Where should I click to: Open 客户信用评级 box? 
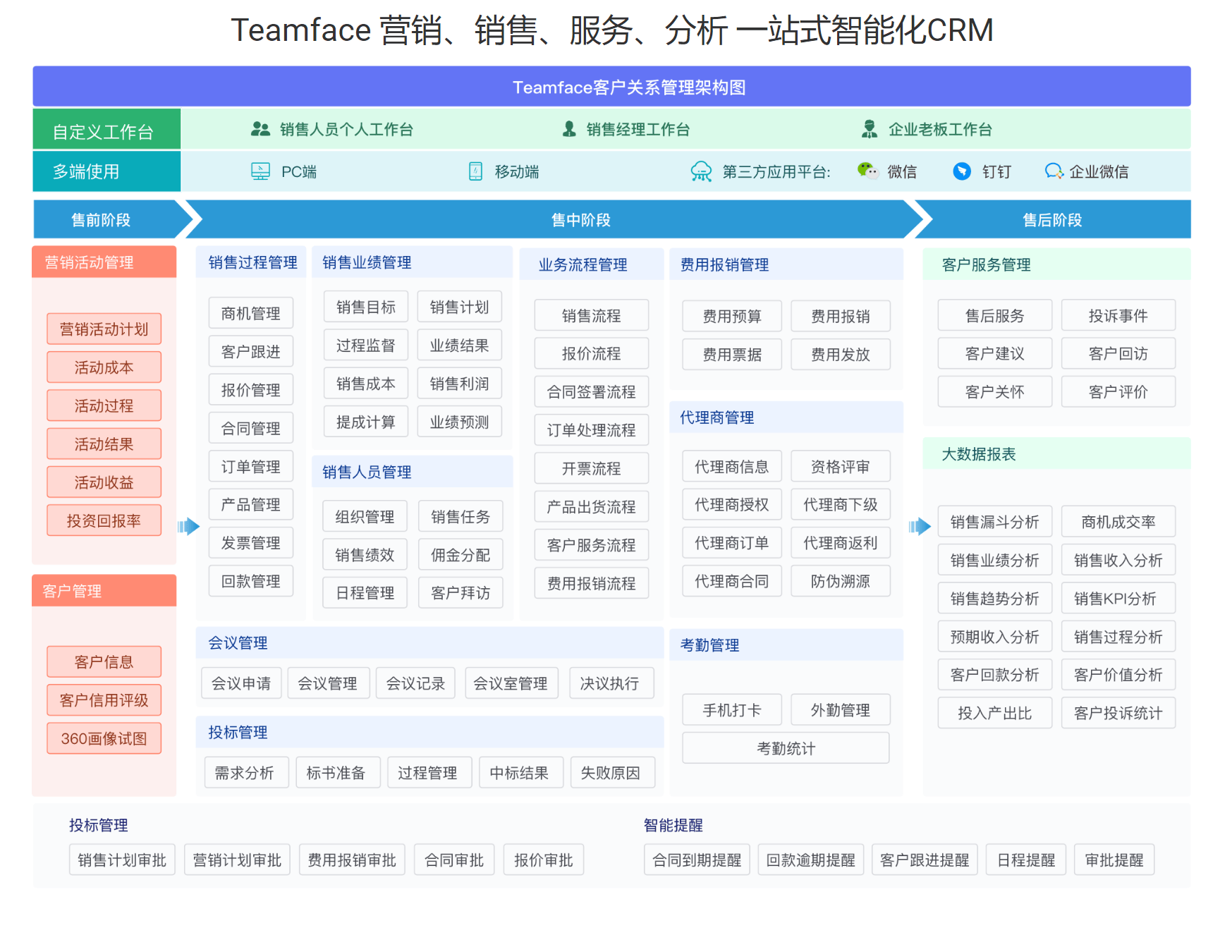click(x=104, y=700)
